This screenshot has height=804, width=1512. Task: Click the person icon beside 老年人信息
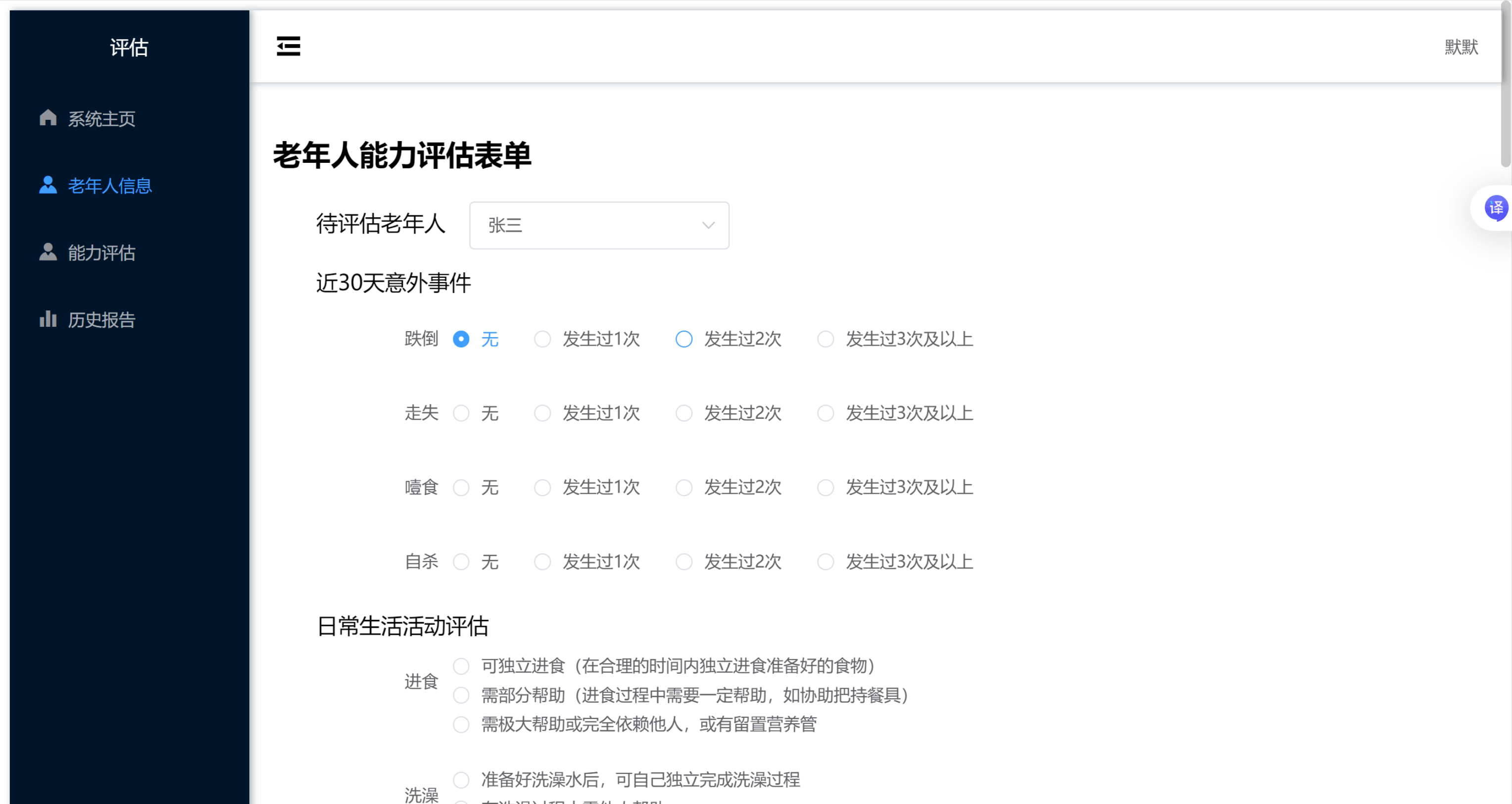[x=48, y=185]
